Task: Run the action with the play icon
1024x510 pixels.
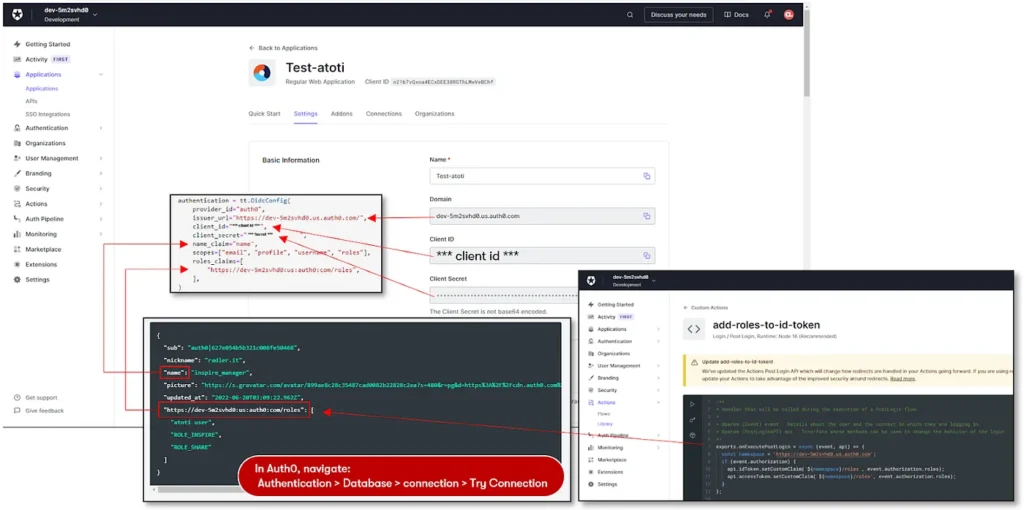Action: pyautogui.click(x=692, y=404)
